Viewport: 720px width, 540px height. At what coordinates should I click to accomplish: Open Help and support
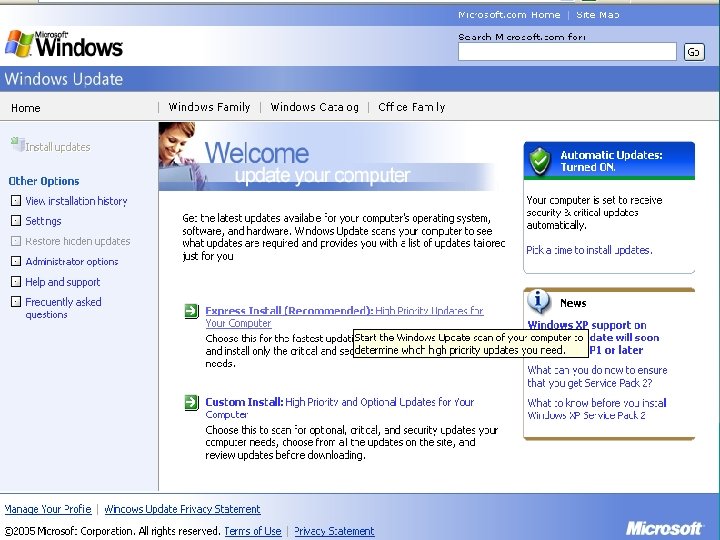click(62, 282)
